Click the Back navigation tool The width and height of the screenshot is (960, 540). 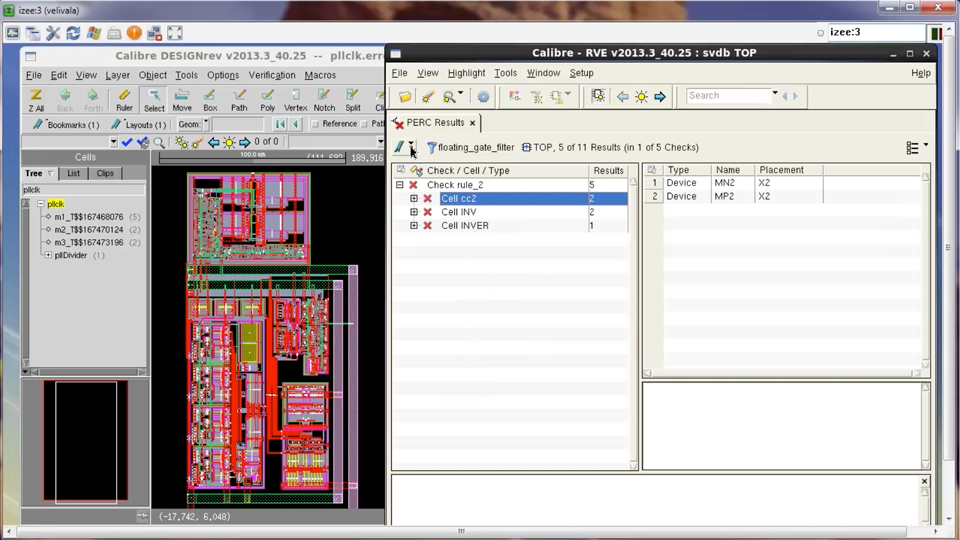(x=65, y=100)
